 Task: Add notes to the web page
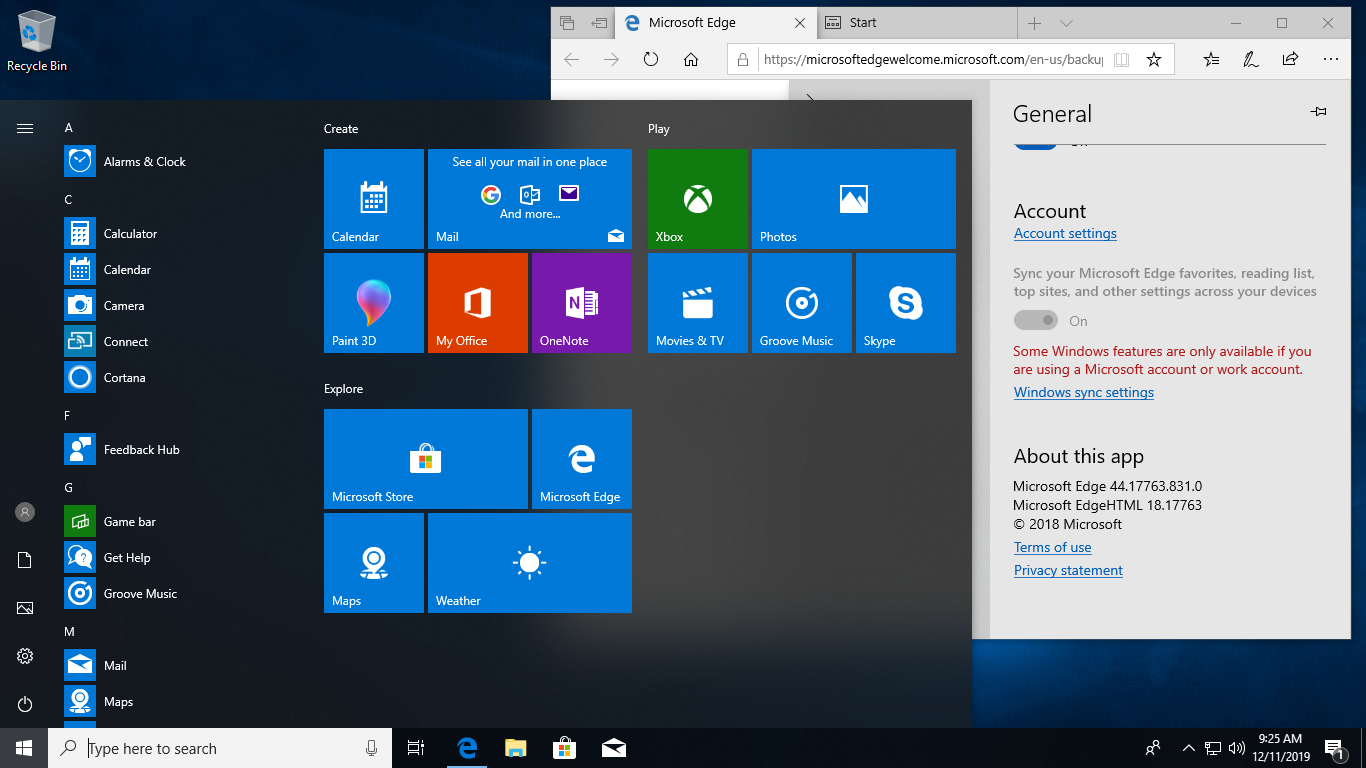click(x=1251, y=59)
